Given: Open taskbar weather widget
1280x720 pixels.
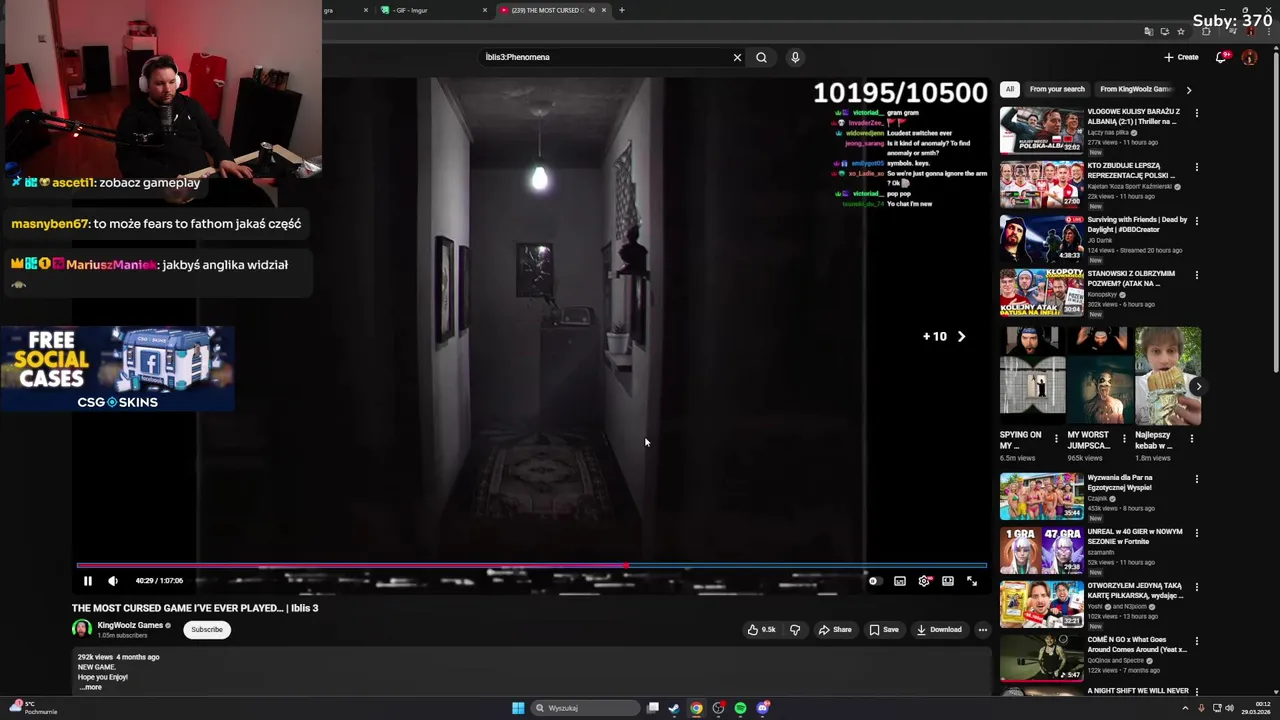Looking at the screenshot, I should pos(32,708).
